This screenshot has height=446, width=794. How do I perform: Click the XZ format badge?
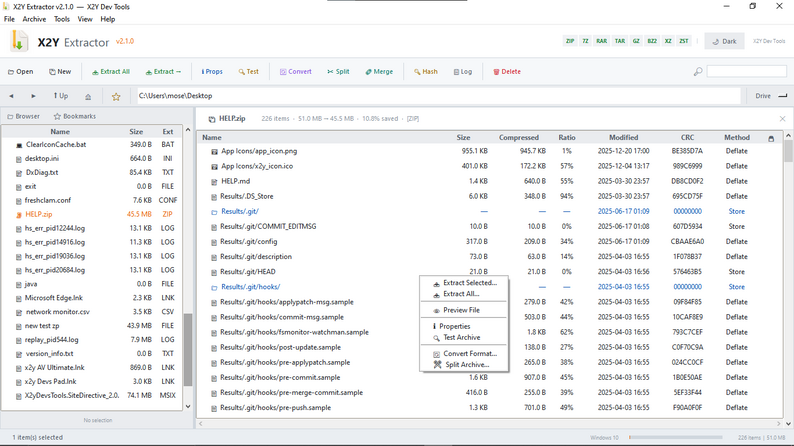tap(668, 41)
